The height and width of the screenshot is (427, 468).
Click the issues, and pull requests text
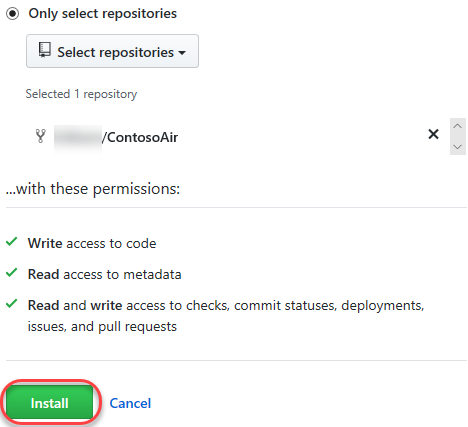click(x=102, y=327)
